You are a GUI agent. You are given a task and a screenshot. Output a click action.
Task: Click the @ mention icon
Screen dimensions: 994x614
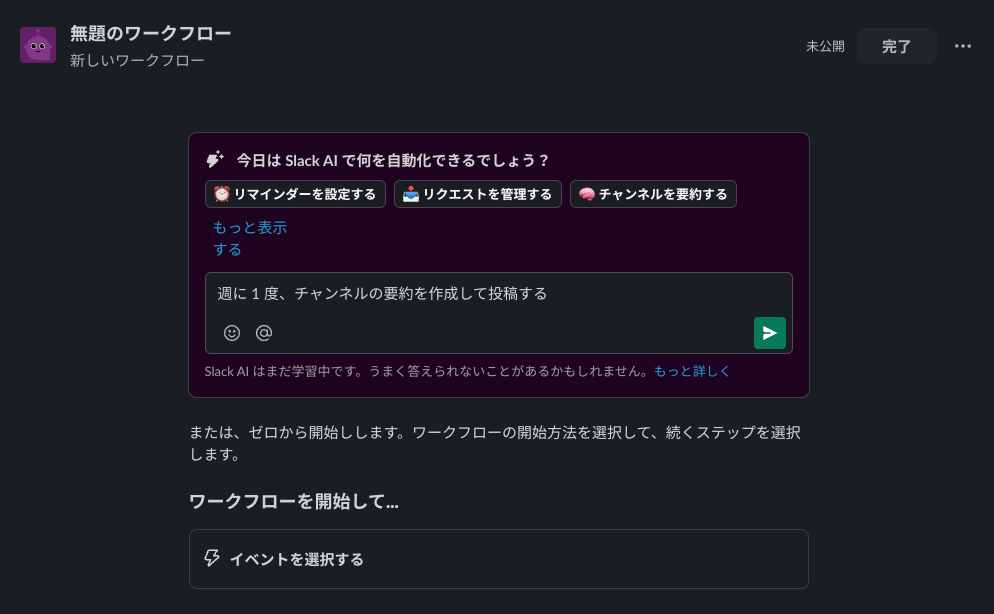click(264, 333)
